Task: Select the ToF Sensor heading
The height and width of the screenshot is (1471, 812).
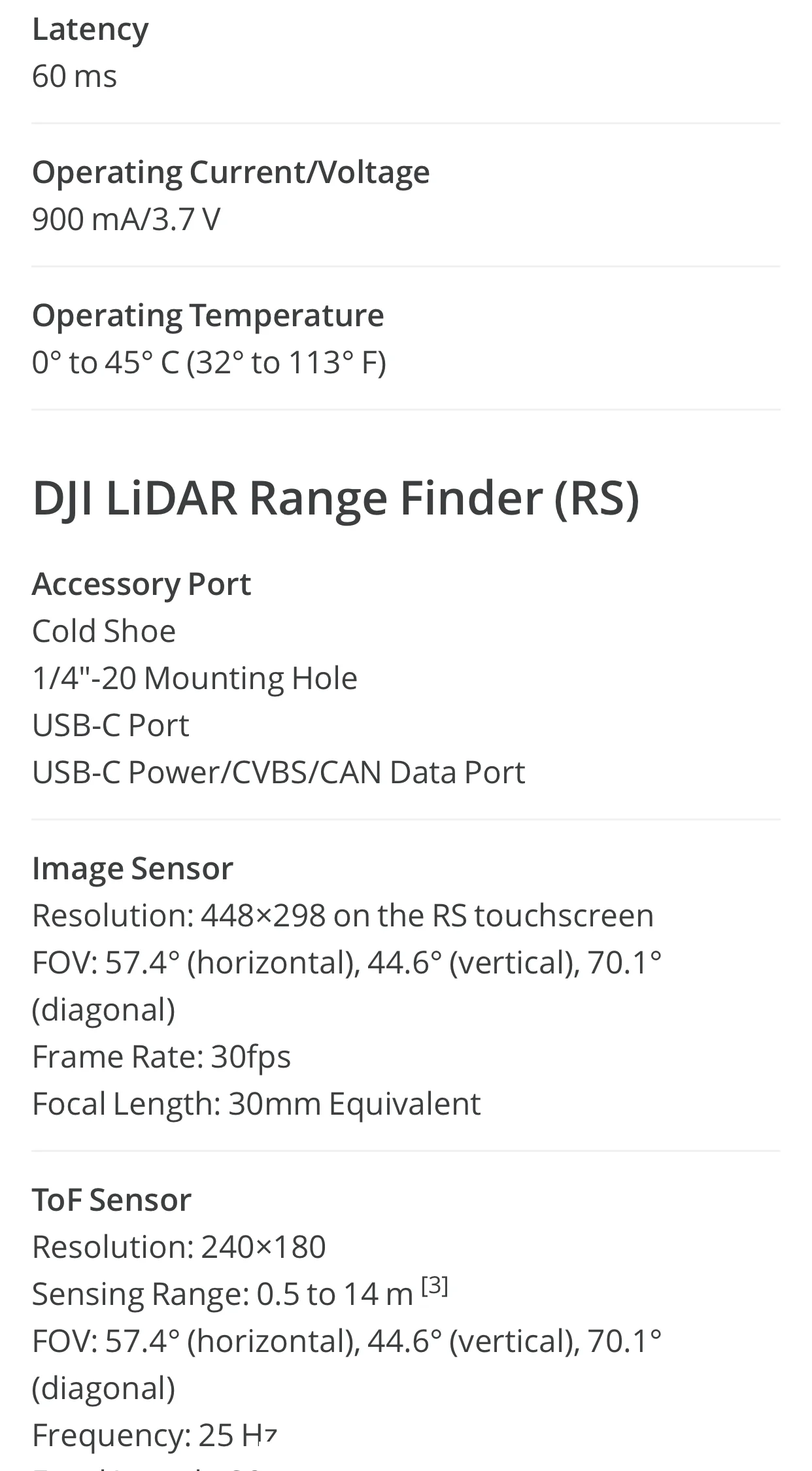Action: click(x=112, y=1200)
